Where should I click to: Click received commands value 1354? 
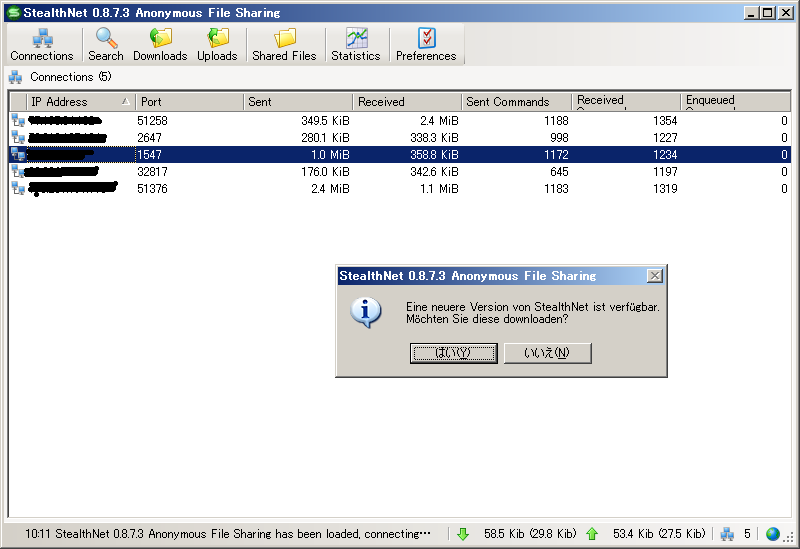point(665,120)
